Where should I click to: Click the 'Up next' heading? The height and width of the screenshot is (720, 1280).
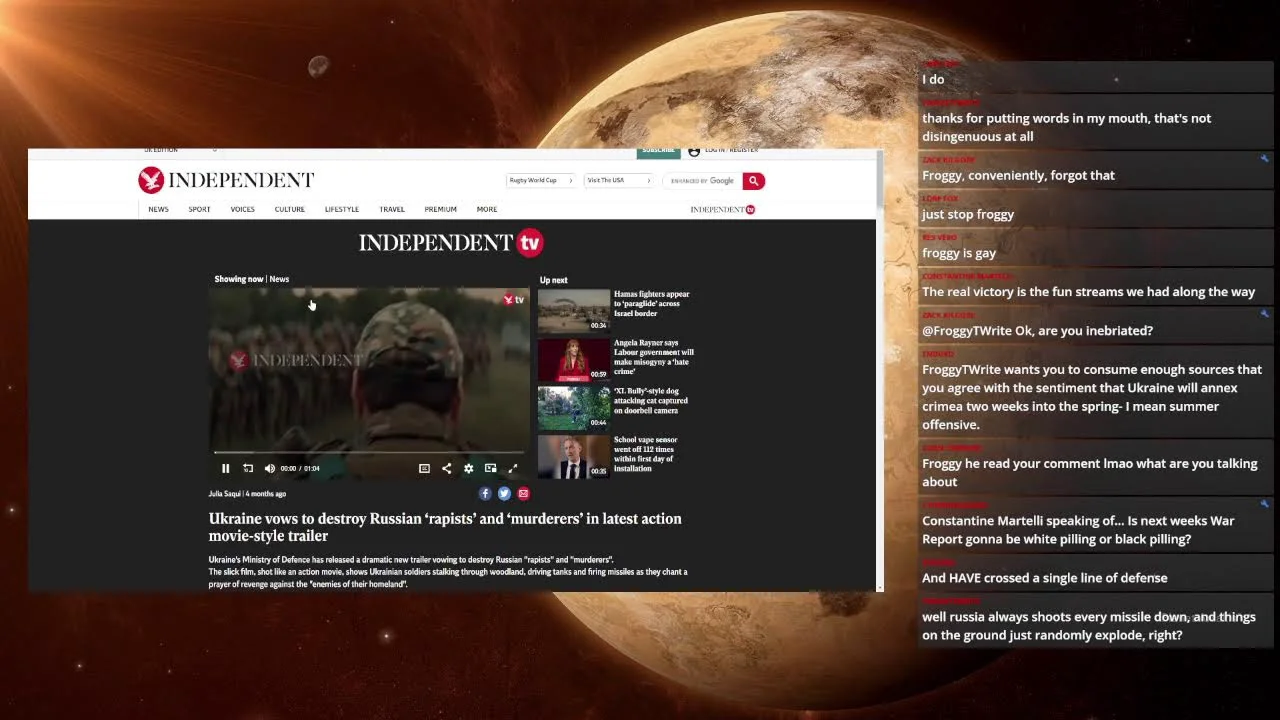point(554,280)
